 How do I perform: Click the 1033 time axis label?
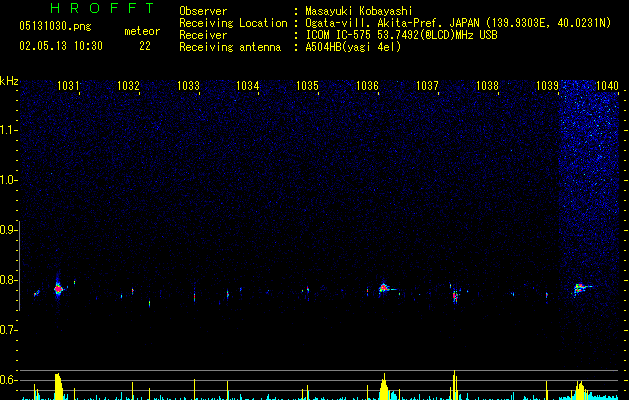click(188, 85)
